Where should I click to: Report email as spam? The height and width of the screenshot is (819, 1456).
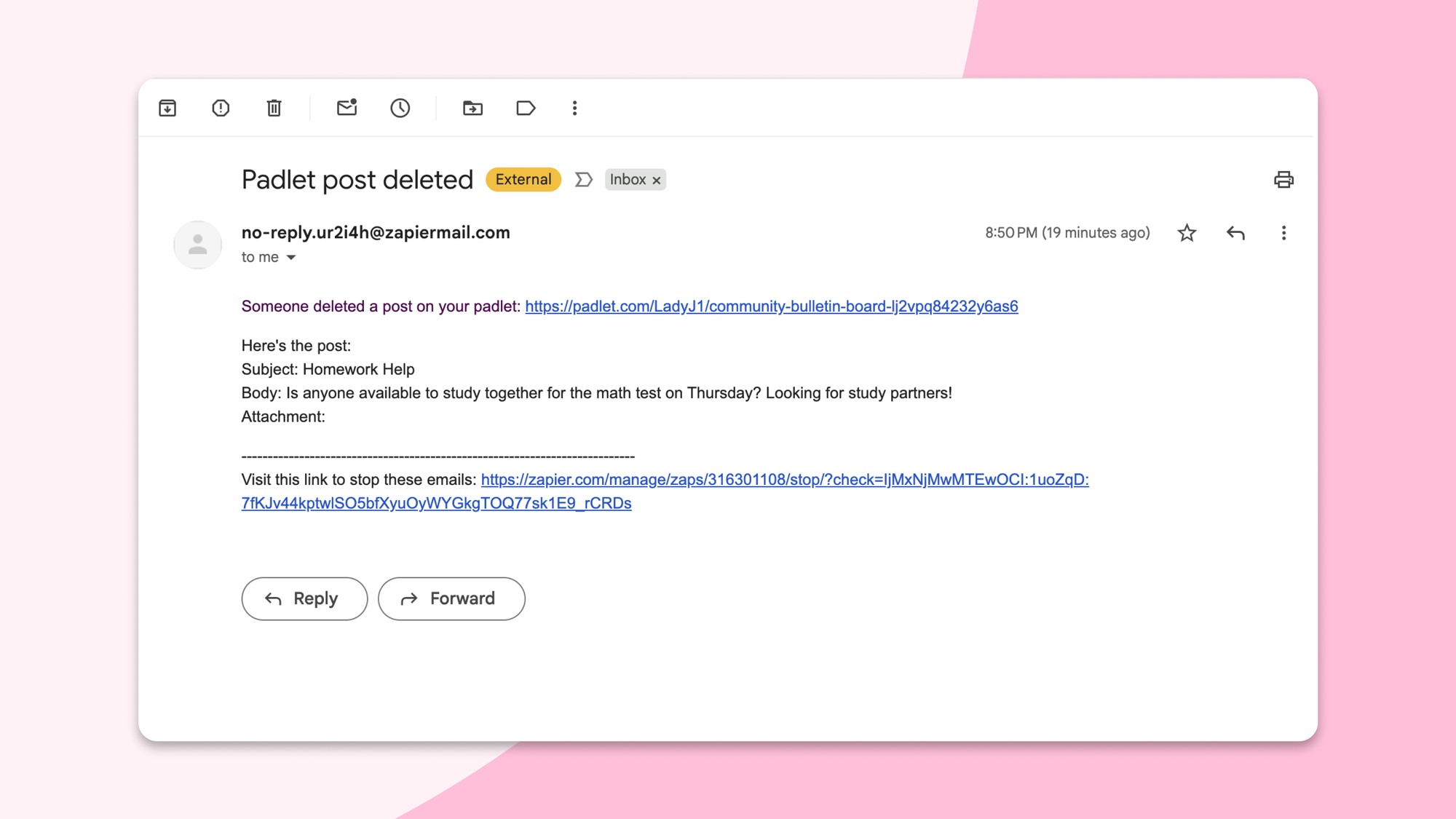coord(221,108)
